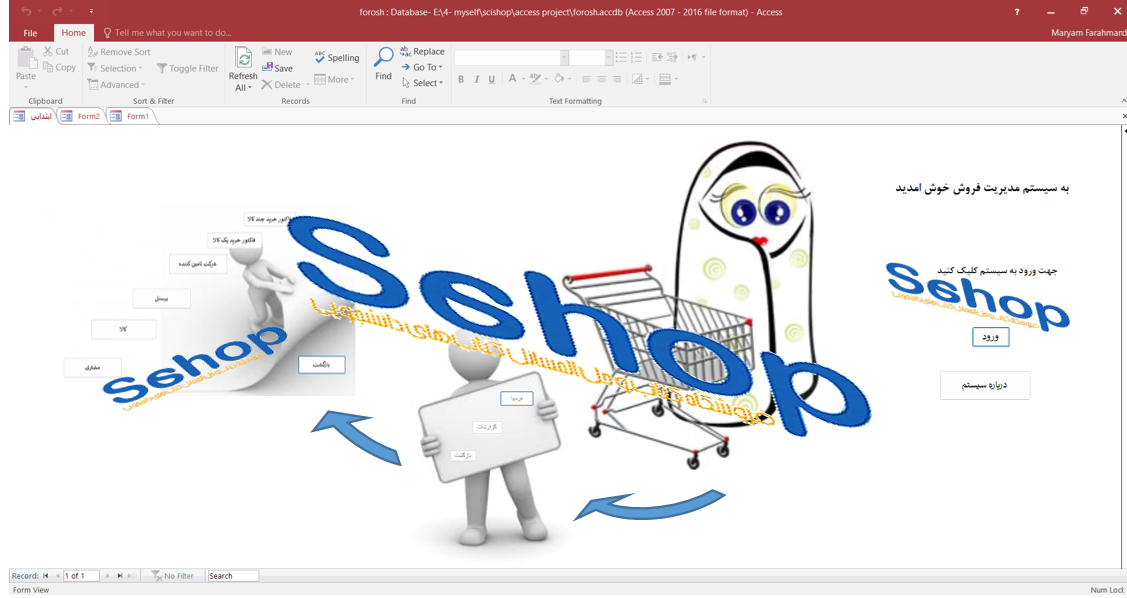Toggle italic text formatting
Screen dimensions: 1127x598
point(475,79)
